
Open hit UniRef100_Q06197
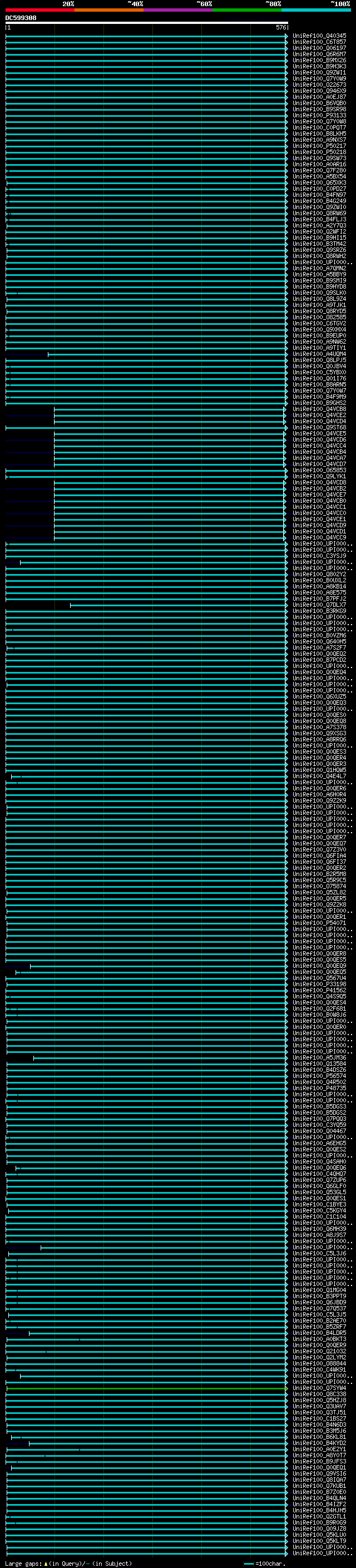click(x=319, y=48)
